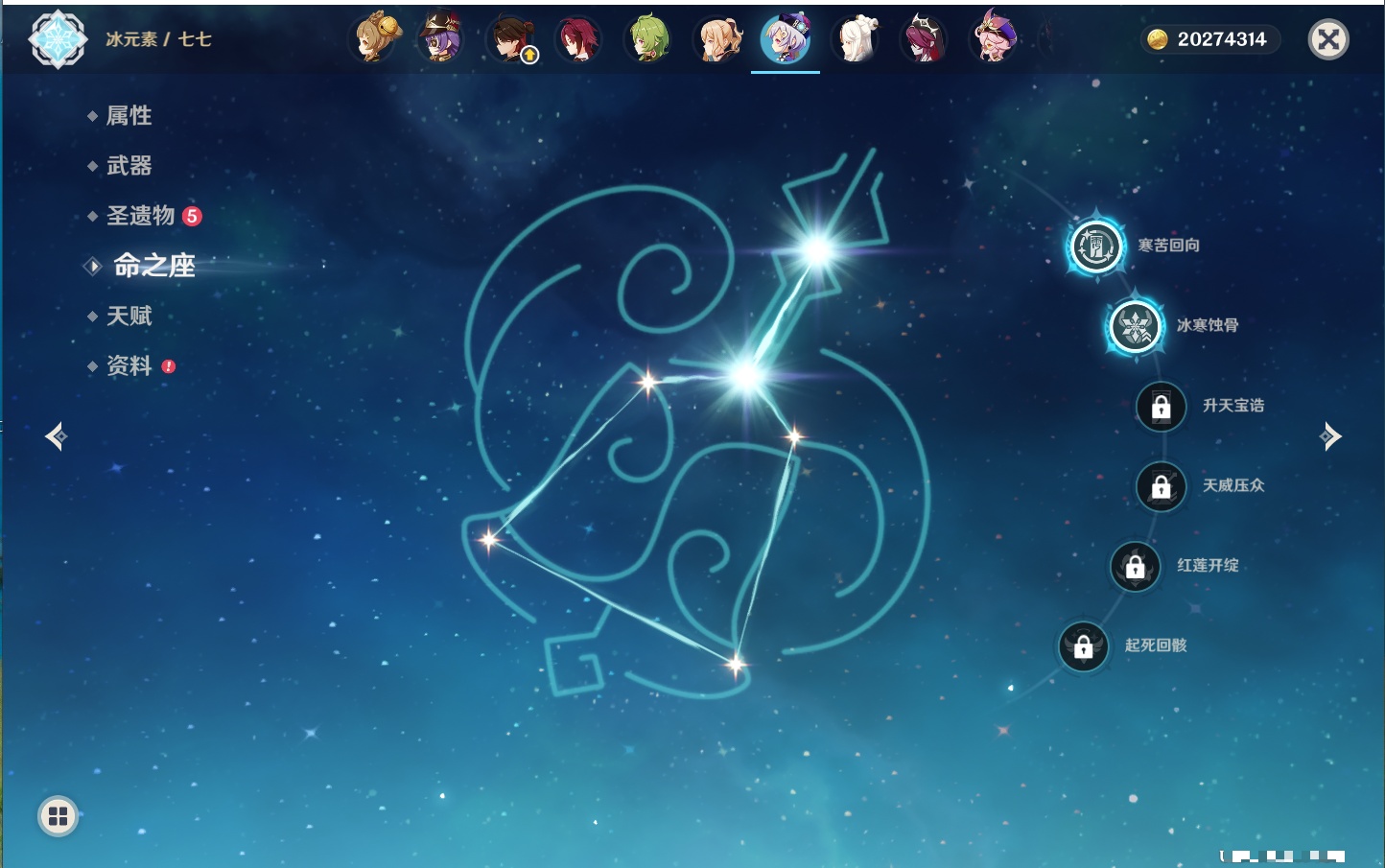1385x868 pixels.
Task: Click the locked 起死回骸 constellation node
Action: [x=1083, y=646]
